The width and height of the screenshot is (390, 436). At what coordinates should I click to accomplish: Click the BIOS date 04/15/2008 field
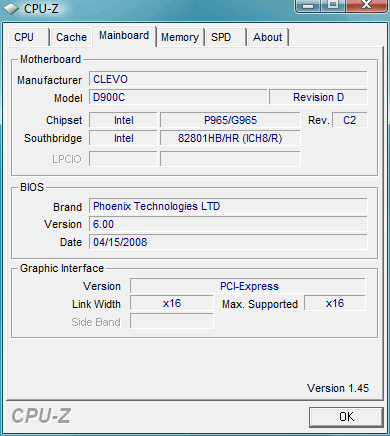coord(228,242)
